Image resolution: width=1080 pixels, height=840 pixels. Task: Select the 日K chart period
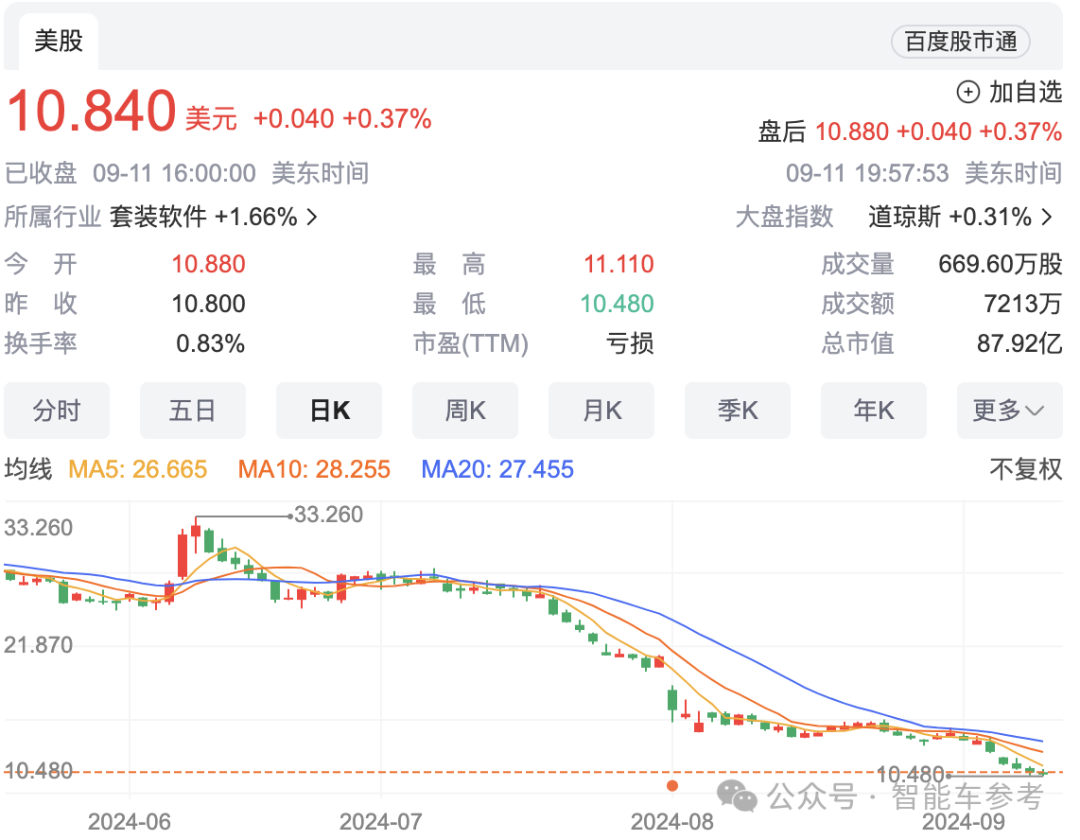329,410
